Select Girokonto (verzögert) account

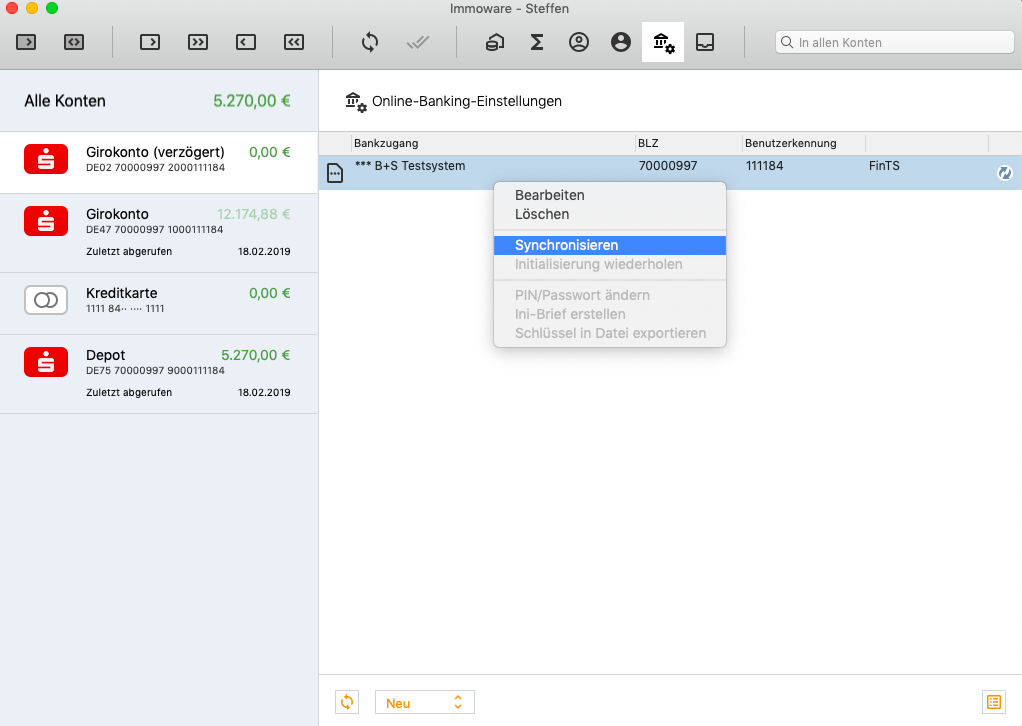(x=158, y=162)
